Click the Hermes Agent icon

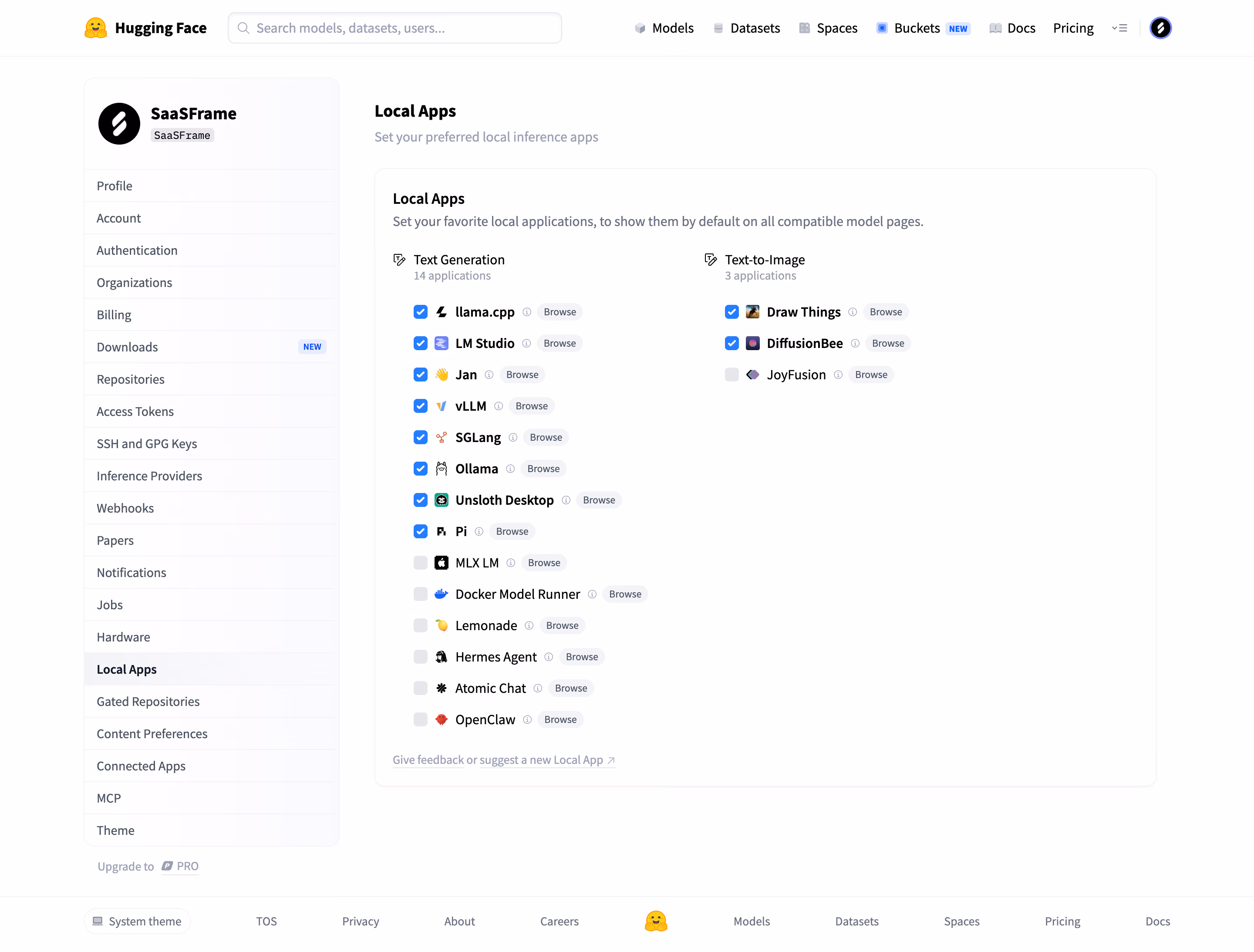click(441, 657)
